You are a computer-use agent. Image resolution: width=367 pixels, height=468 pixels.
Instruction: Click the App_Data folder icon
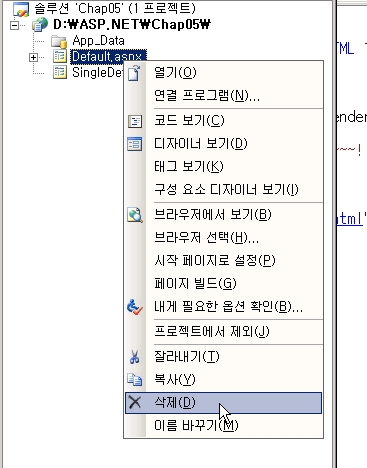(59, 41)
